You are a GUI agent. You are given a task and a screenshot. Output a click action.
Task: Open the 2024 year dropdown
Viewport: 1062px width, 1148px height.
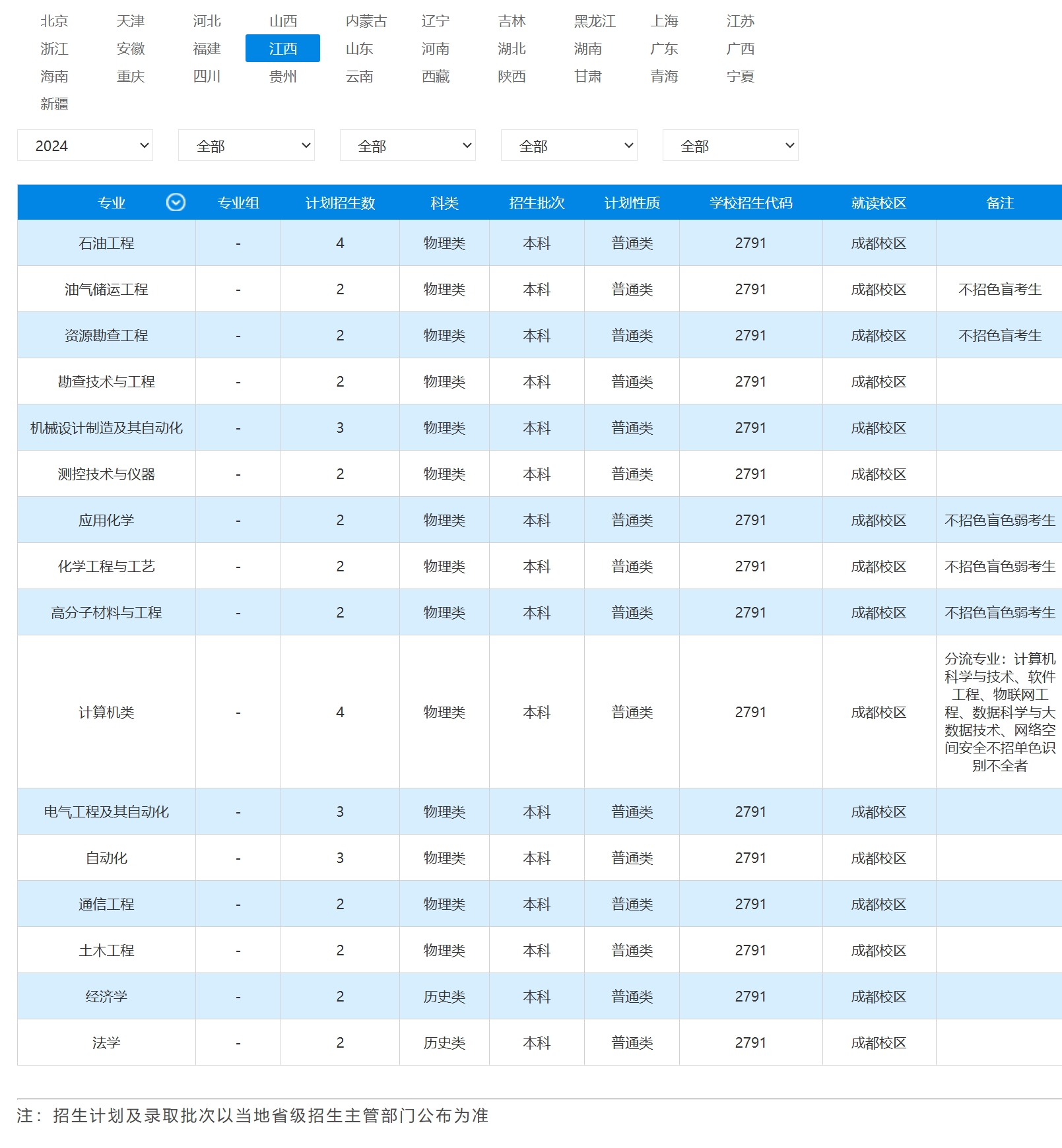click(85, 146)
